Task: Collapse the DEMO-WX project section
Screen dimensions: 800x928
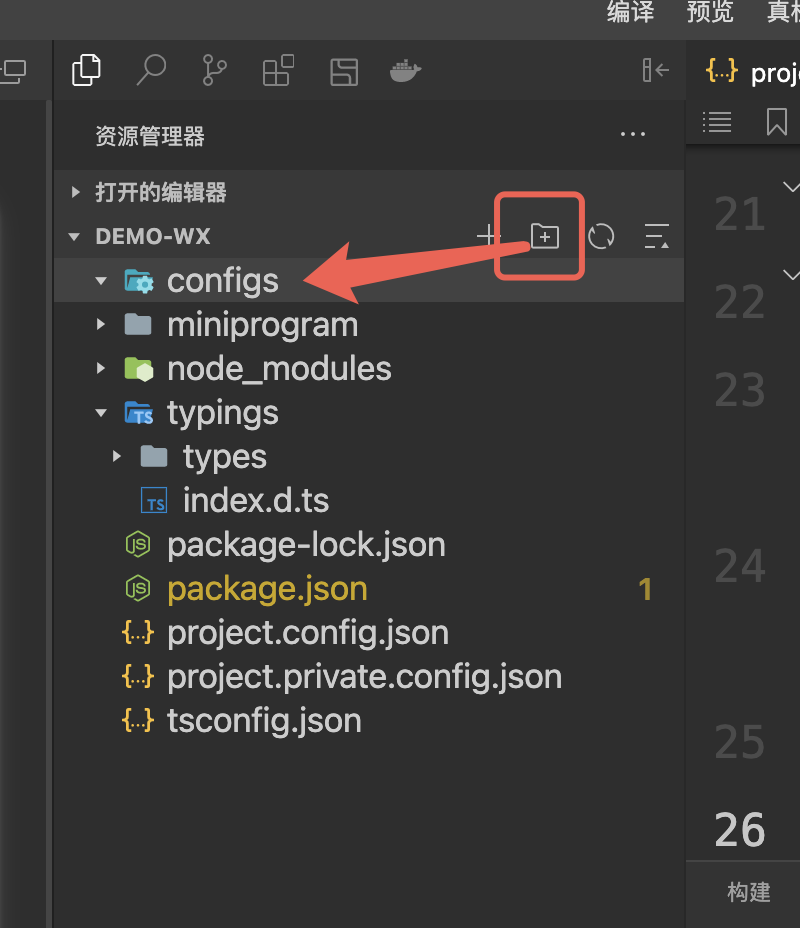Action: click(x=74, y=237)
